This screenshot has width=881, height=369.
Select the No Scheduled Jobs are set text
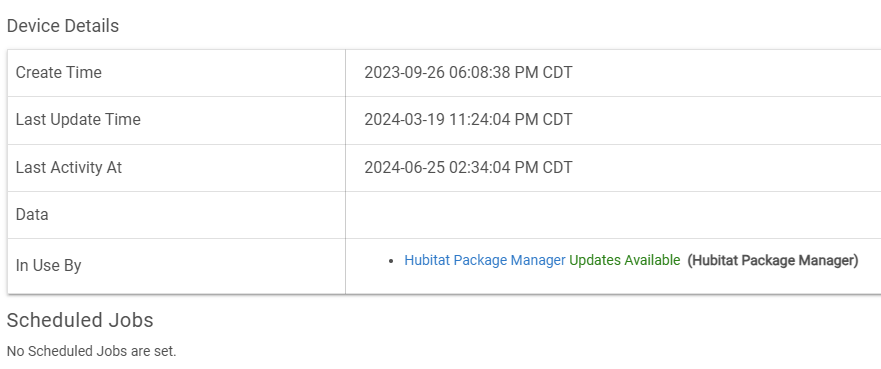(92, 352)
